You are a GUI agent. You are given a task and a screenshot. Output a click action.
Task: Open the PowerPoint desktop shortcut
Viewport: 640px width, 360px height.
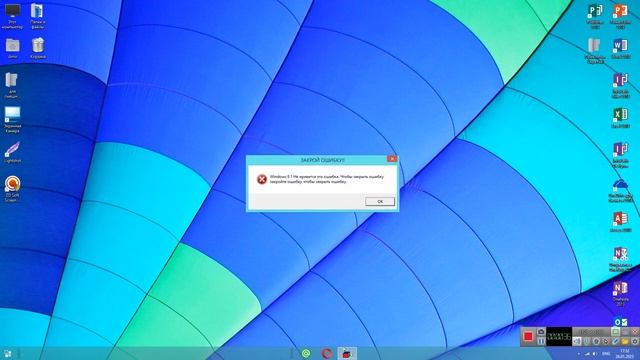[x=620, y=16]
